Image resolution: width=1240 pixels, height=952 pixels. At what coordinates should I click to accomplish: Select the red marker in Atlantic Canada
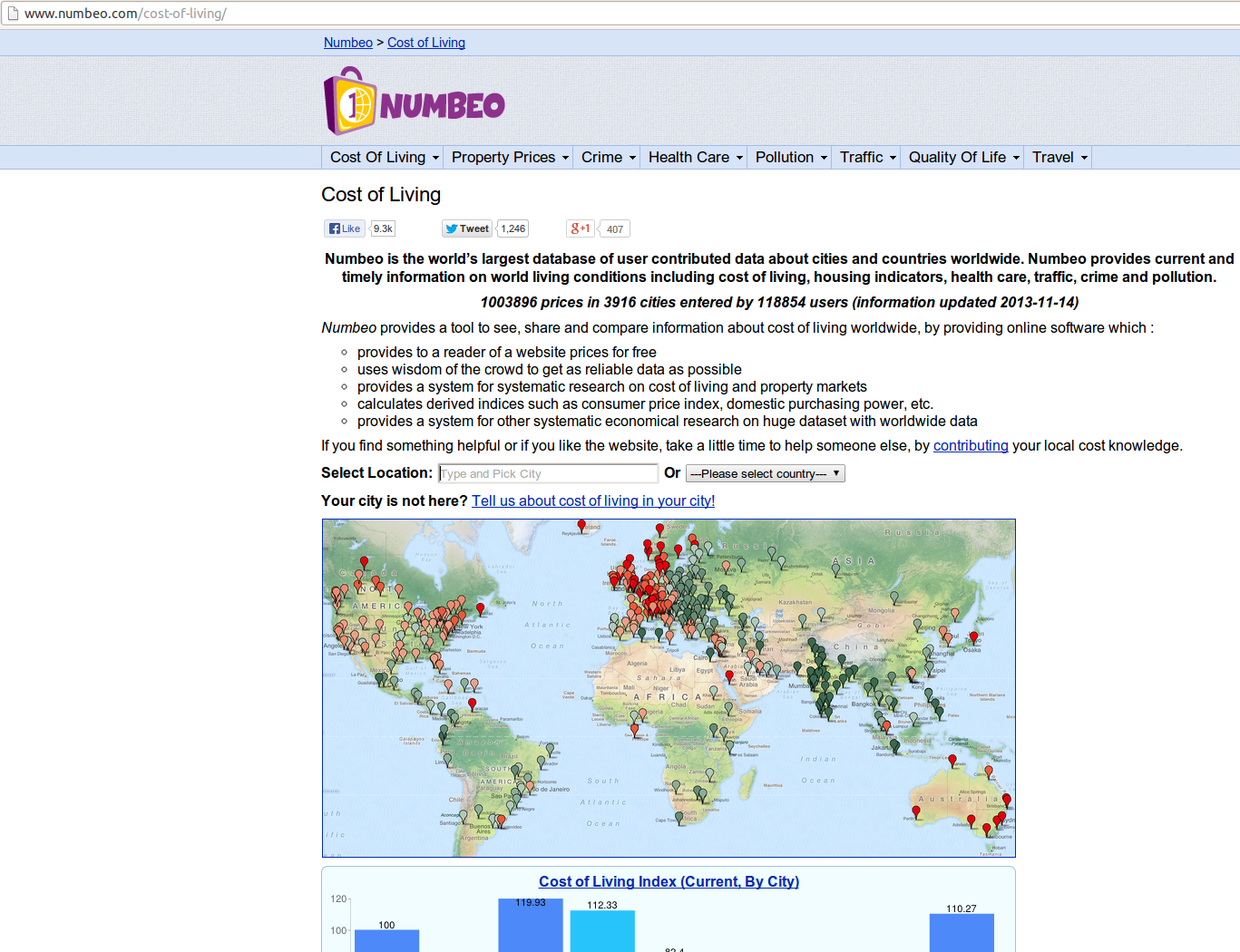point(481,608)
